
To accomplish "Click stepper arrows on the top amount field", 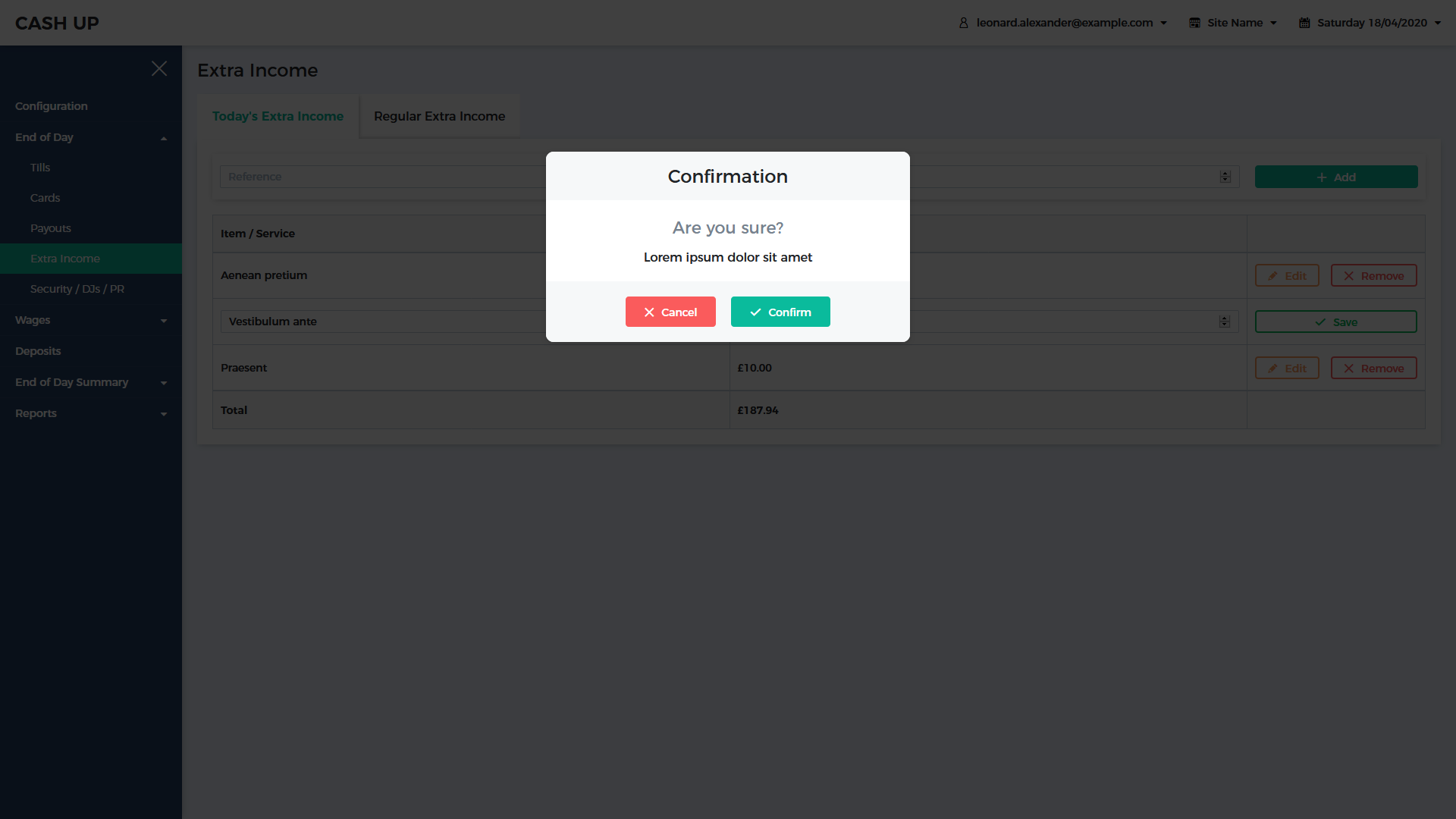I will click(1225, 177).
